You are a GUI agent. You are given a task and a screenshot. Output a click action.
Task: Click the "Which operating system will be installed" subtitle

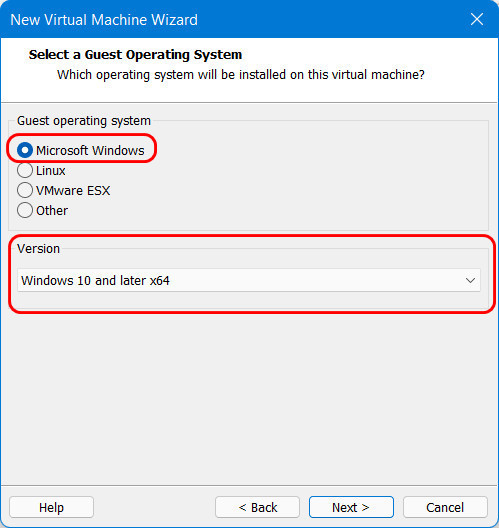tap(241, 74)
